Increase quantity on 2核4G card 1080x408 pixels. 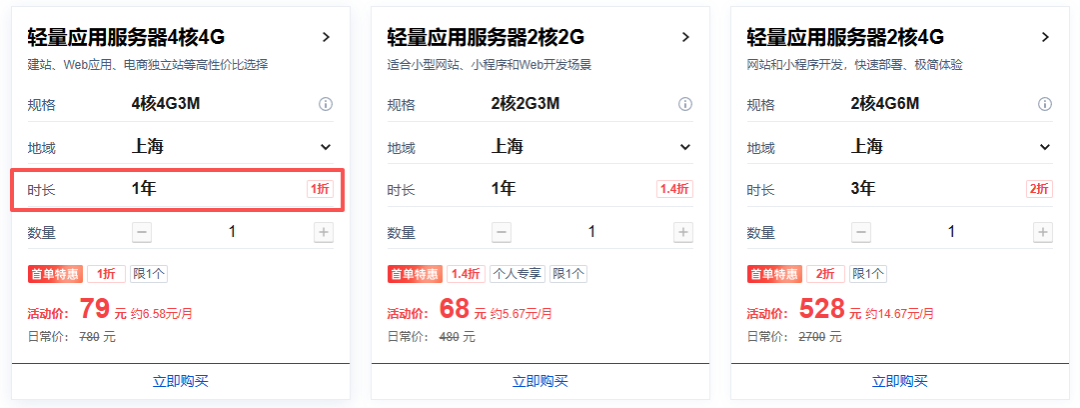tap(1043, 232)
